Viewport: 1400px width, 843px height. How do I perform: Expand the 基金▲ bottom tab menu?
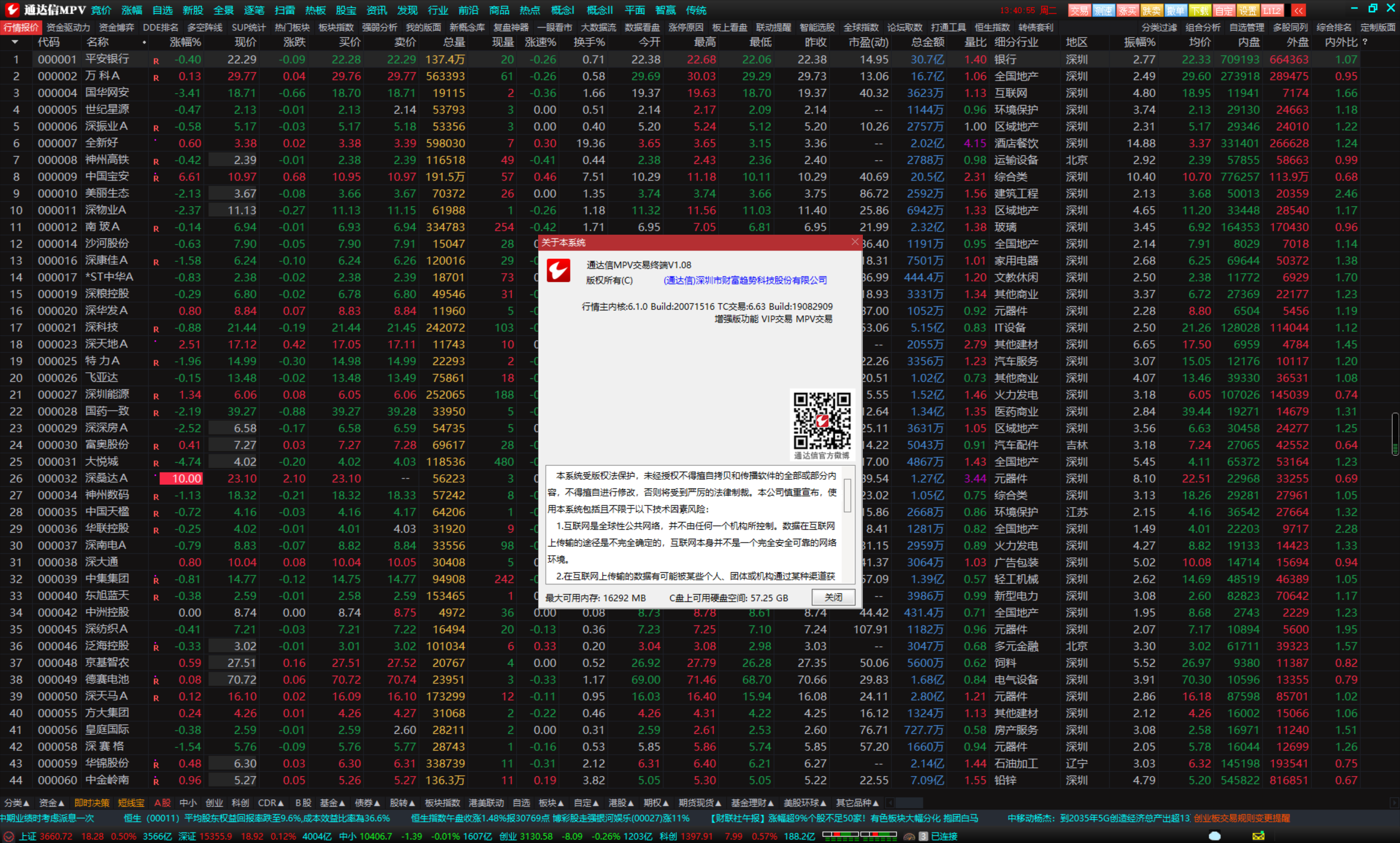point(332,803)
